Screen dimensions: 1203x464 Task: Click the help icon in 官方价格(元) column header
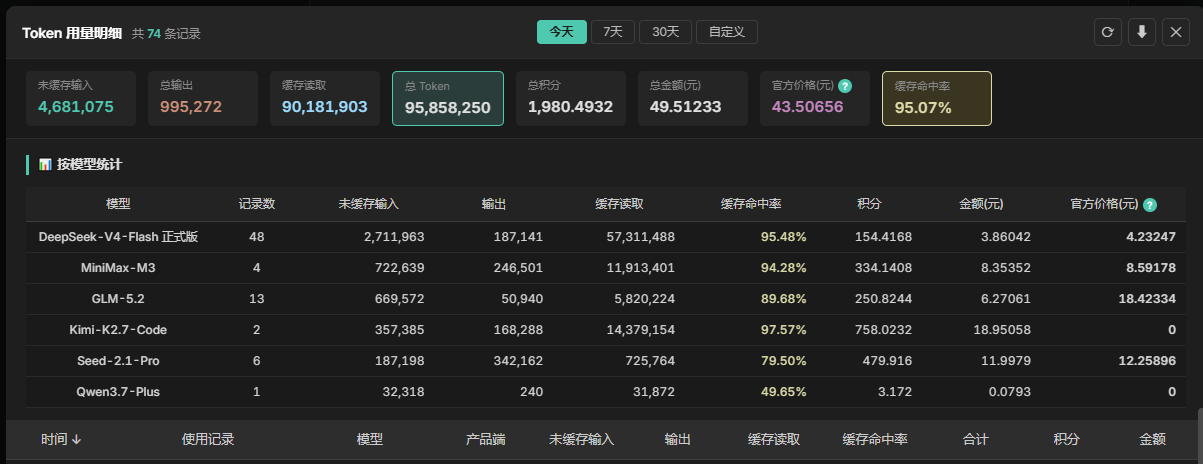tap(1150, 204)
